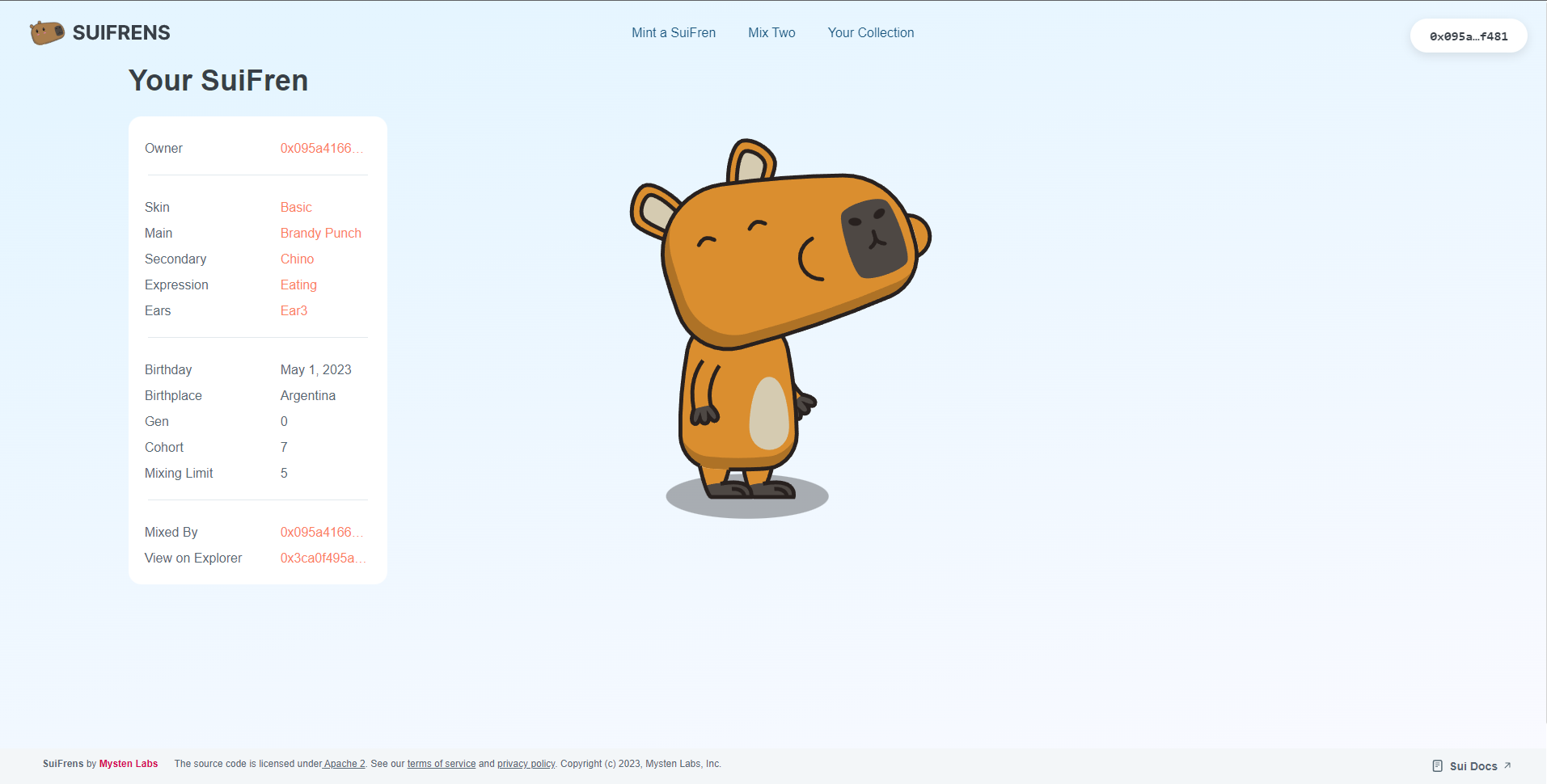Click the Brandy Punch main color value
Image resolution: width=1547 pixels, height=784 pixels.
point(320,234)
